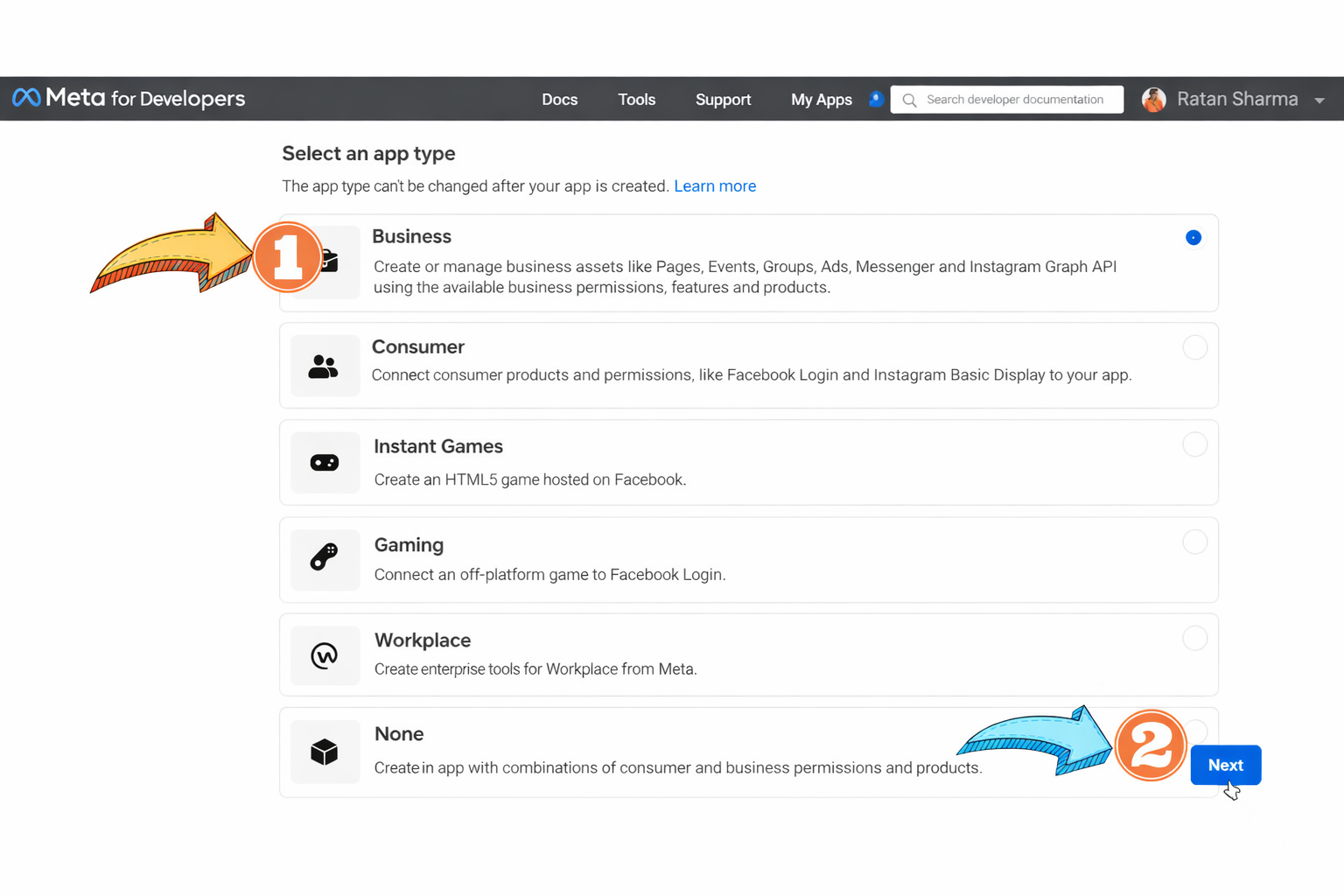This screenshot has height=896, width=1344.
Task: Click the Workplace logo icon
Action: pyautogui.click(x=325, y=655)
